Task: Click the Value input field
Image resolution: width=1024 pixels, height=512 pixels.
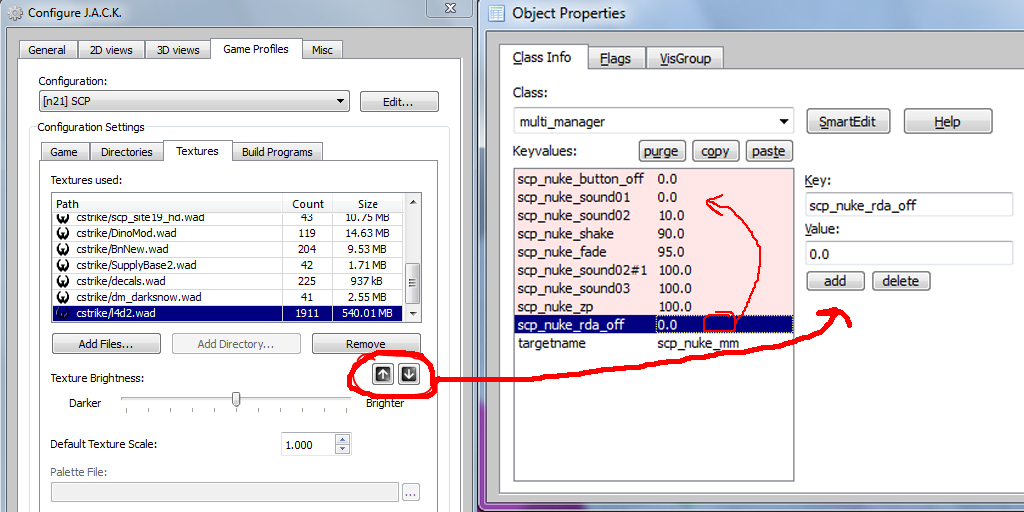Action: coord(909,254)
